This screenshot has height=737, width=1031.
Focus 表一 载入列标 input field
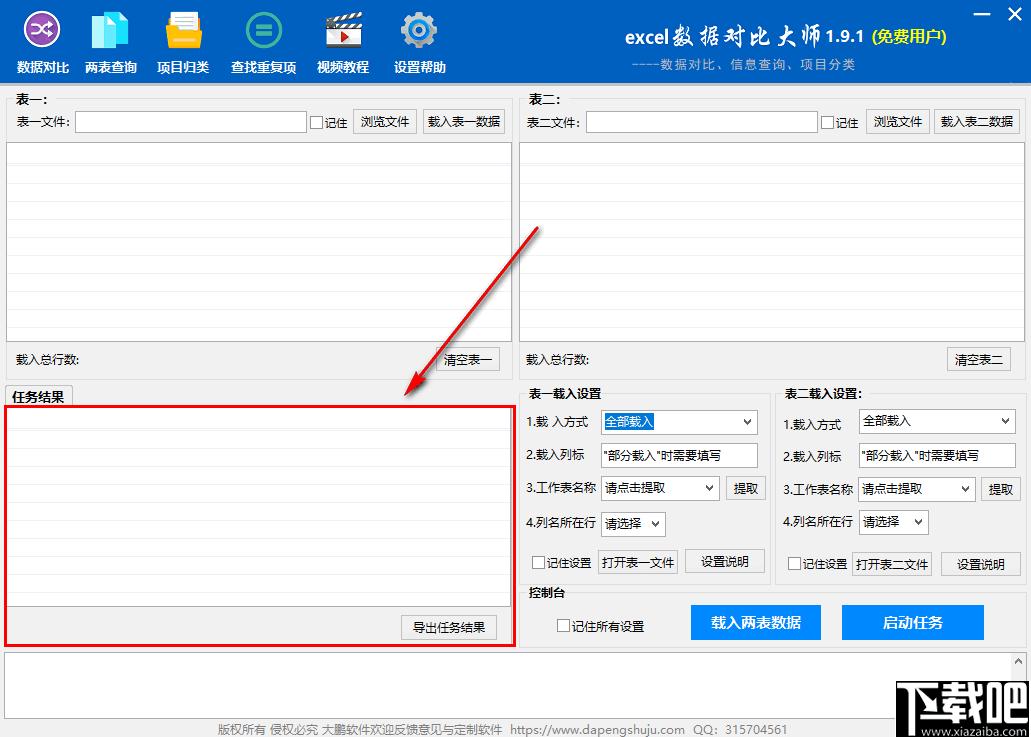point(679,456)
